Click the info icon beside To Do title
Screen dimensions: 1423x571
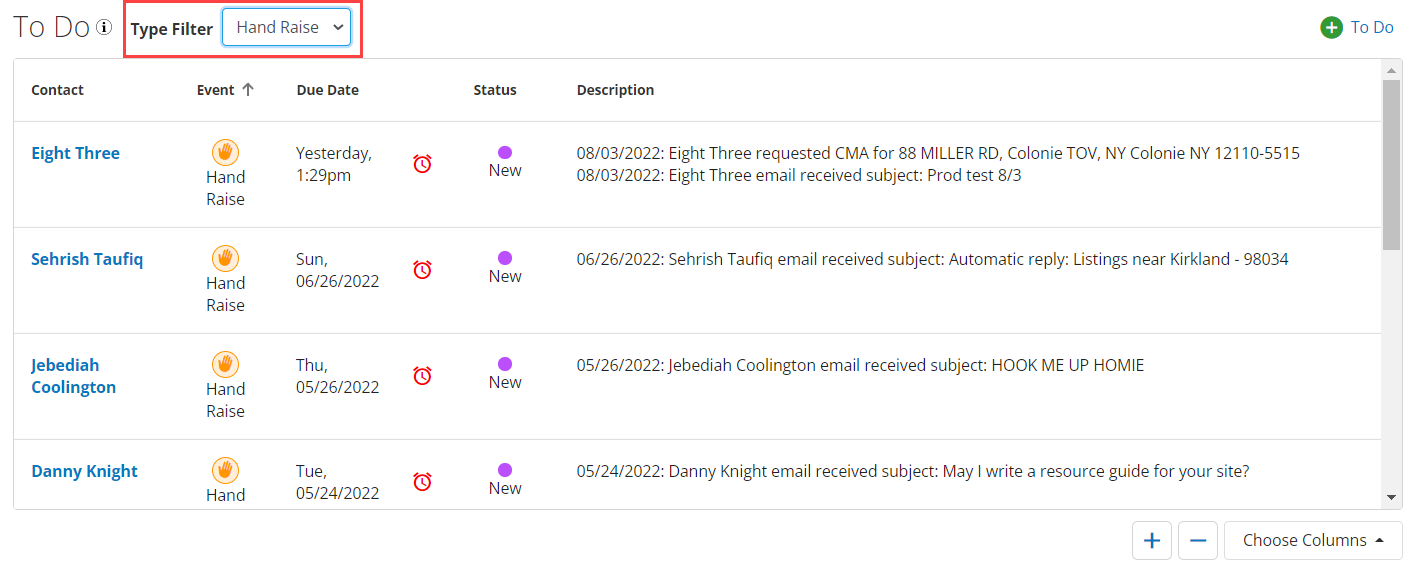pos(104,28)
